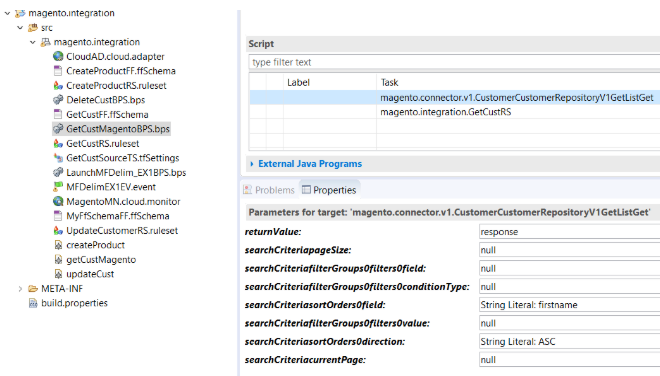660x376 pixels.
Task: Select the CustomerCustomerRepositoryV1GetListGet task row
Action: 455,98
